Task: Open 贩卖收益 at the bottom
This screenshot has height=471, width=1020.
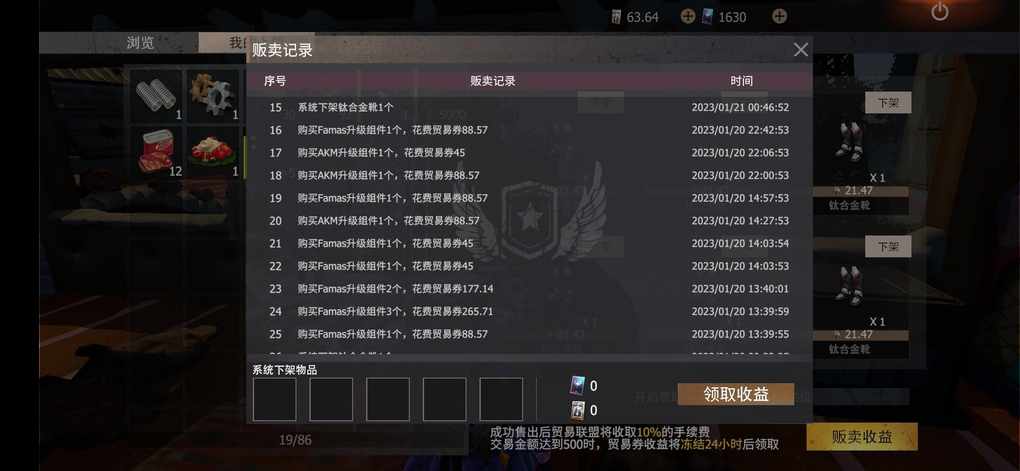Action: [862, 437]
